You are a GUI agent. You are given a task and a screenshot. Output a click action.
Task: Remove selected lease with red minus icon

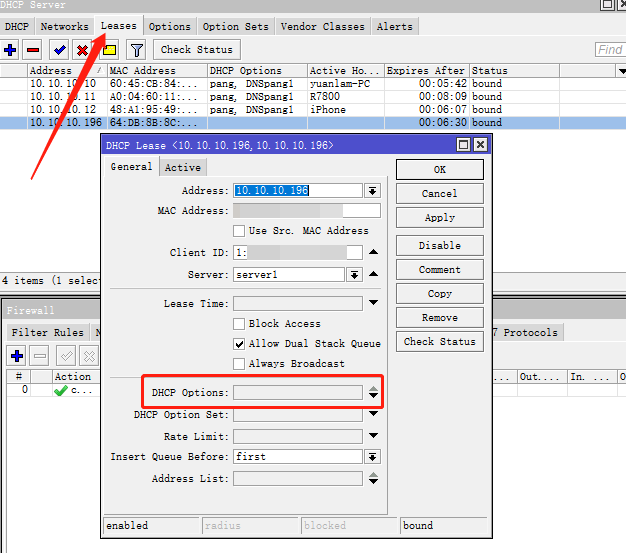click(33, 50)
